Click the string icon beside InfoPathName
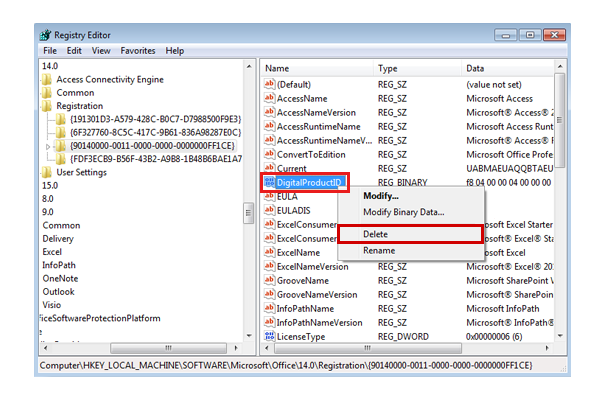The width and height of the screenshot is (606, 400). (269, 308)
